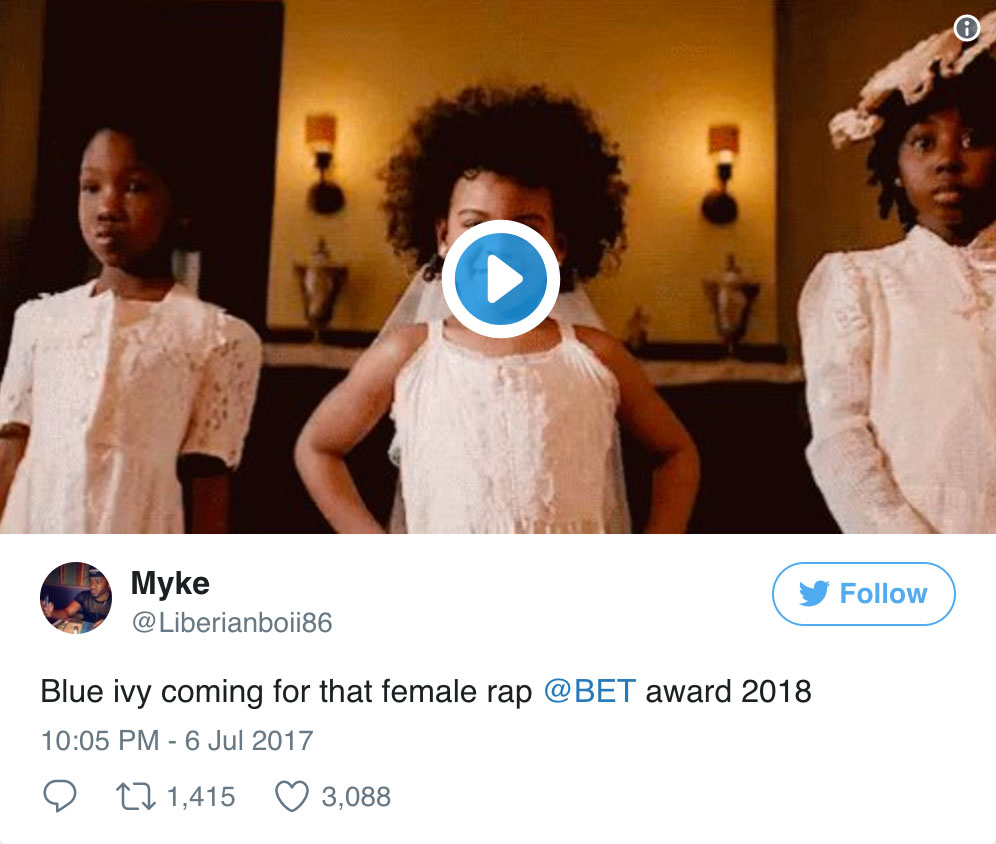
Task: Open the @BET mention link
Action: [x=589, y=692]
